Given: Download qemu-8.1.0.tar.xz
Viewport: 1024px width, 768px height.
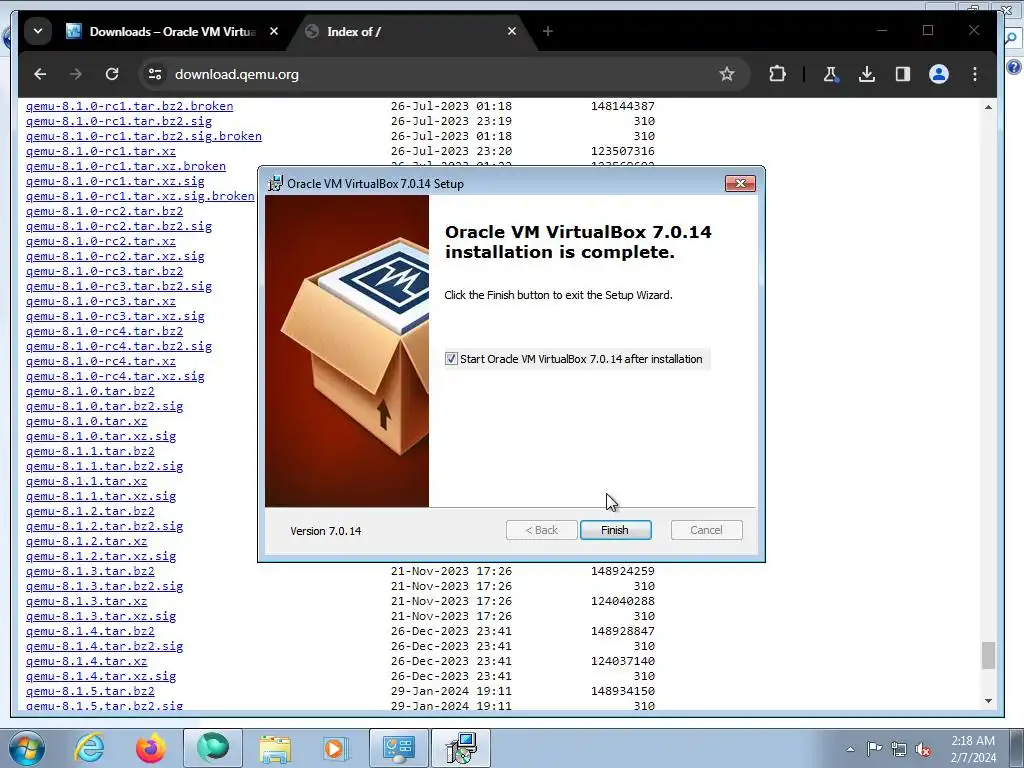Looking at the screenshot, I should pos(86,421).
